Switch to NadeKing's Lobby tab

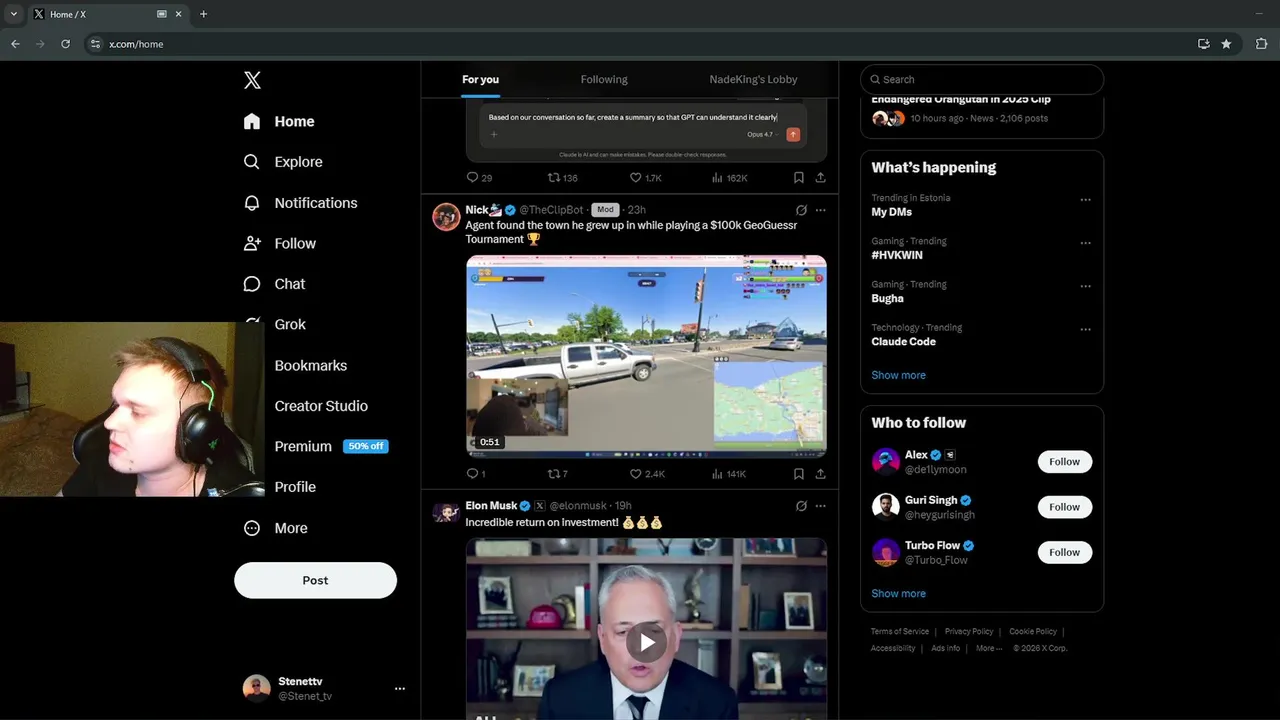(x=753, y=79)
